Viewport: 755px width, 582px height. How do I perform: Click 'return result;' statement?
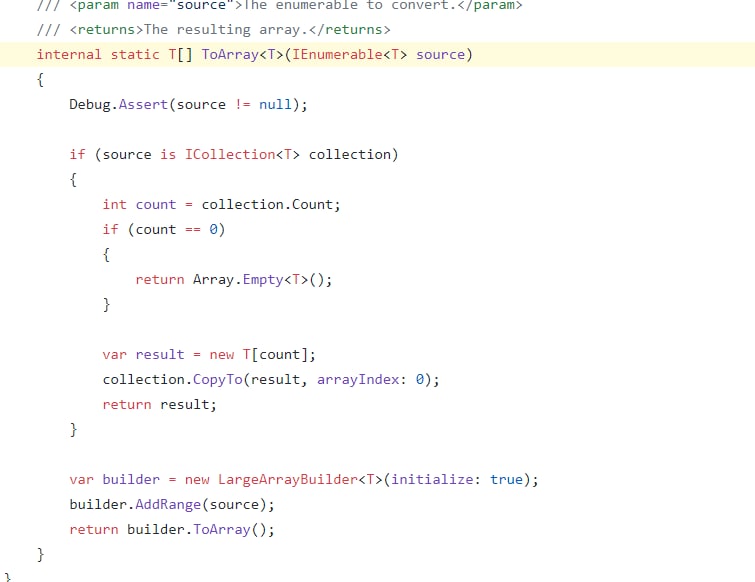(159, 405)
